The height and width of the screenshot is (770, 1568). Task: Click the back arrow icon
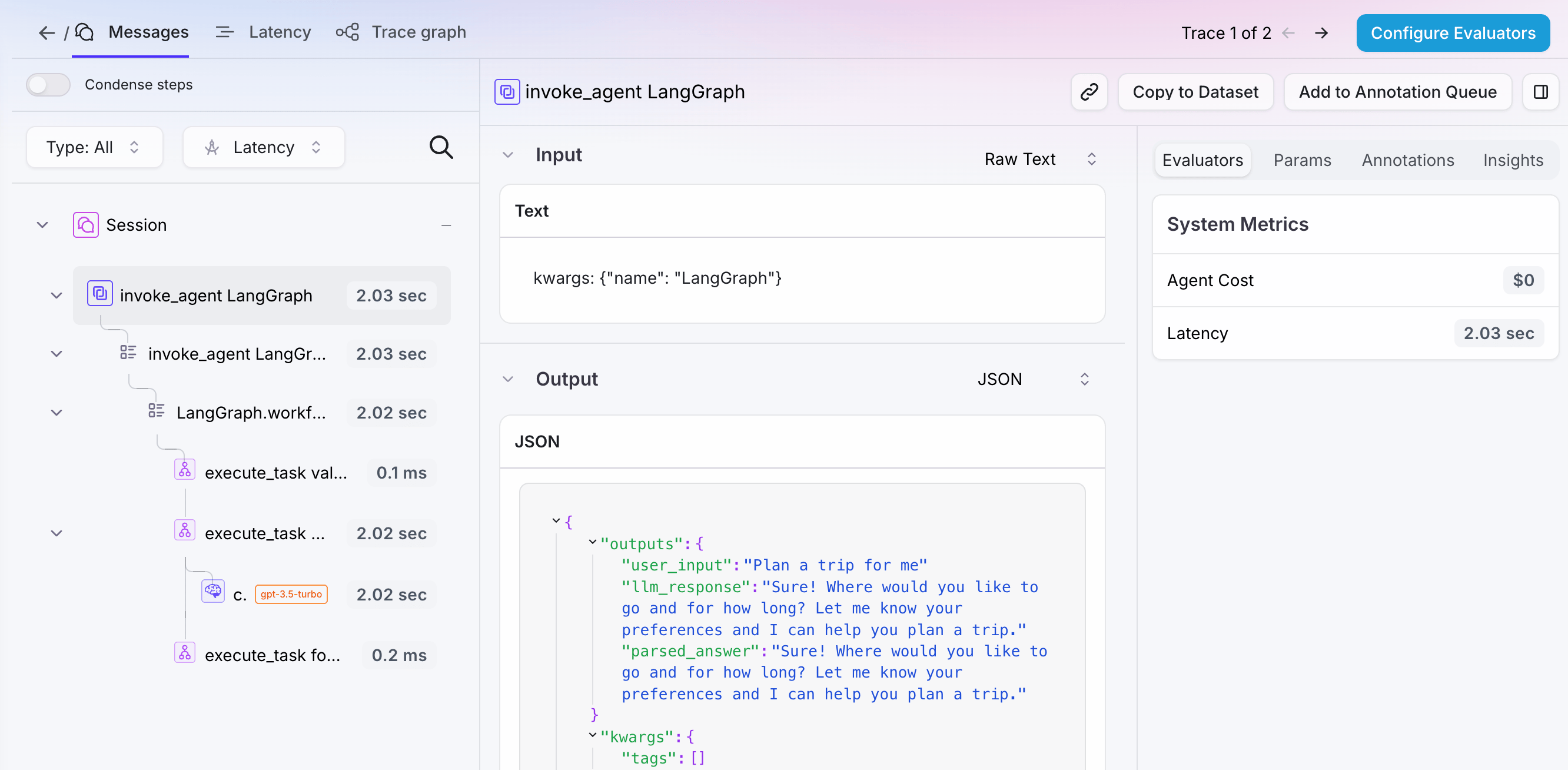[47, 32]
